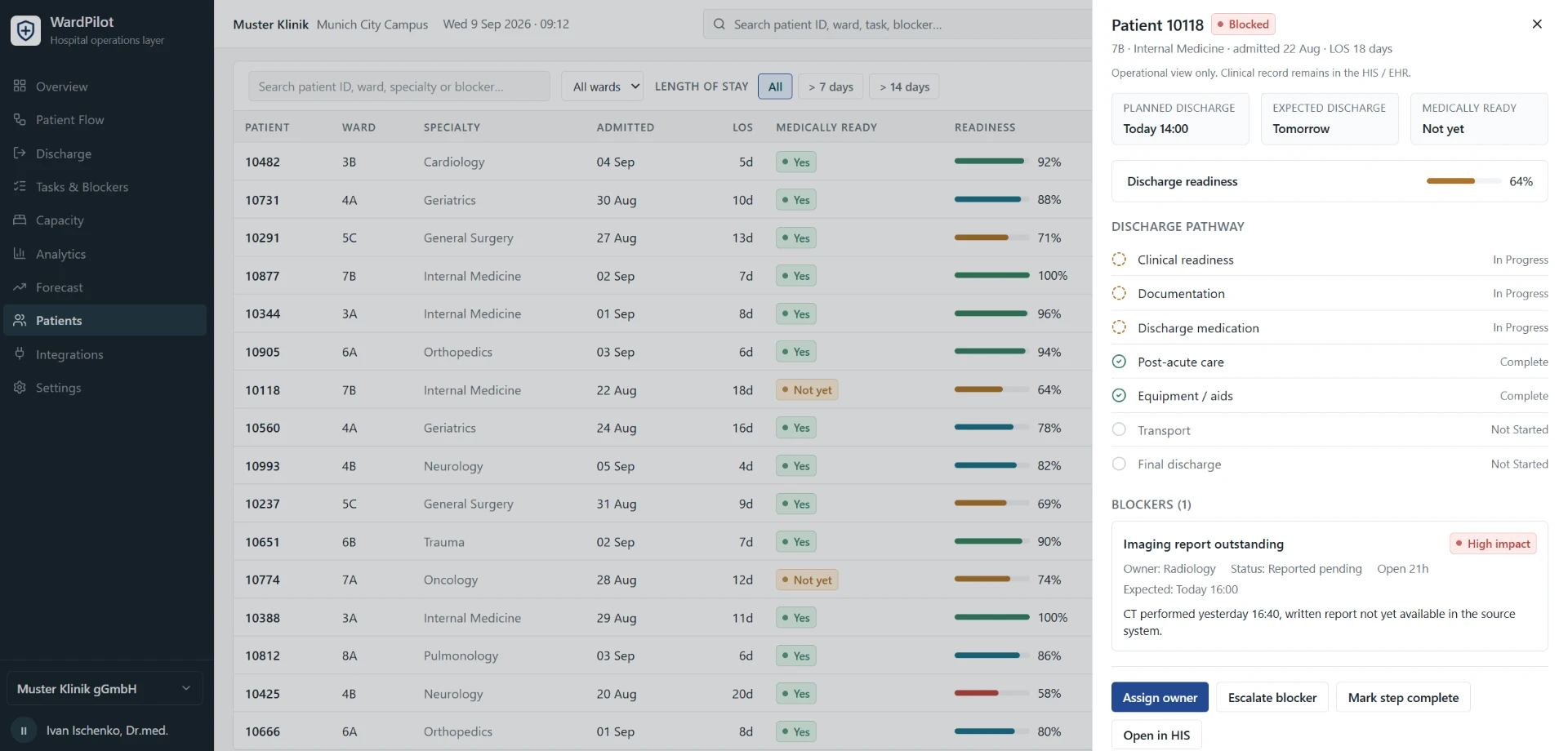The width and height of the screenshot is (1568, 751).
Task: Click the Tasks & Blockers list icon
Action: click(x=20, y=186)
